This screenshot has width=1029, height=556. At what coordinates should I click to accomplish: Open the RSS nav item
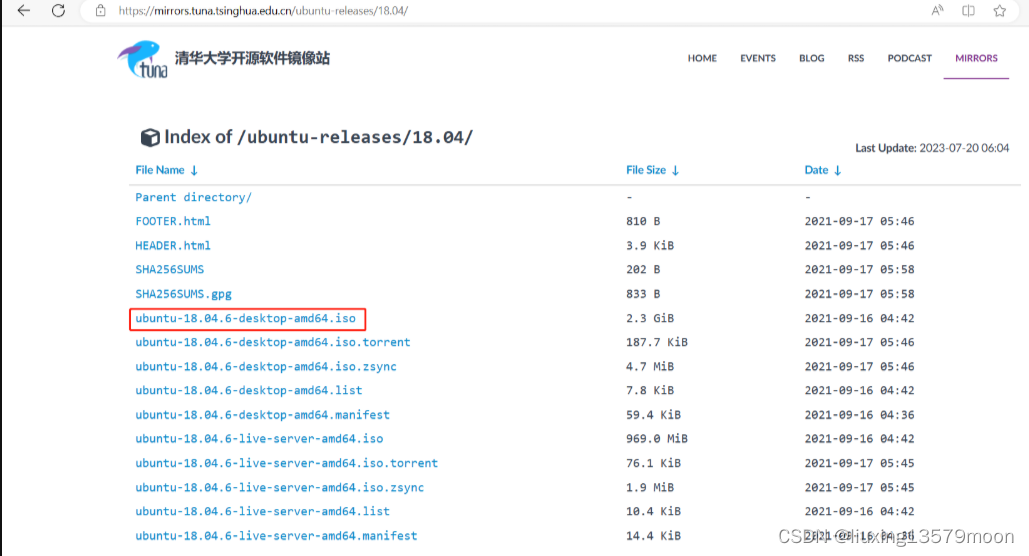[856, 58]
